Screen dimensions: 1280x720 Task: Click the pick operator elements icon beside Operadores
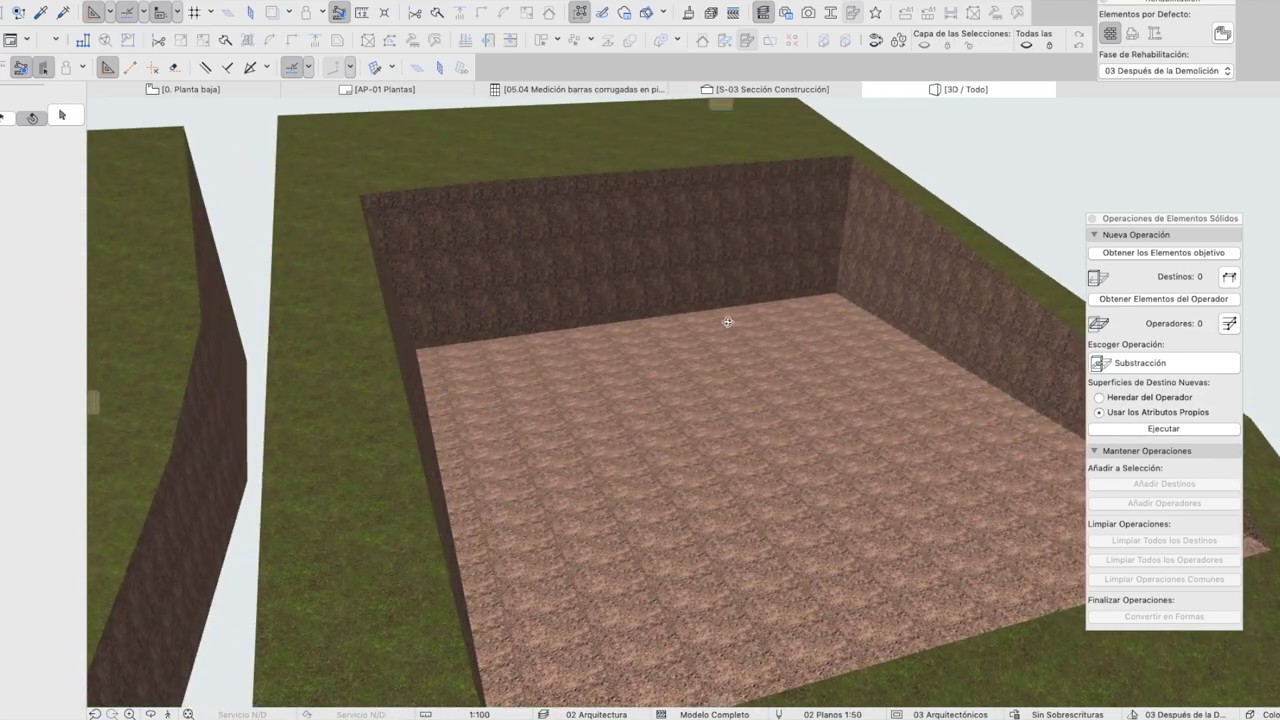click(1229, 323)
